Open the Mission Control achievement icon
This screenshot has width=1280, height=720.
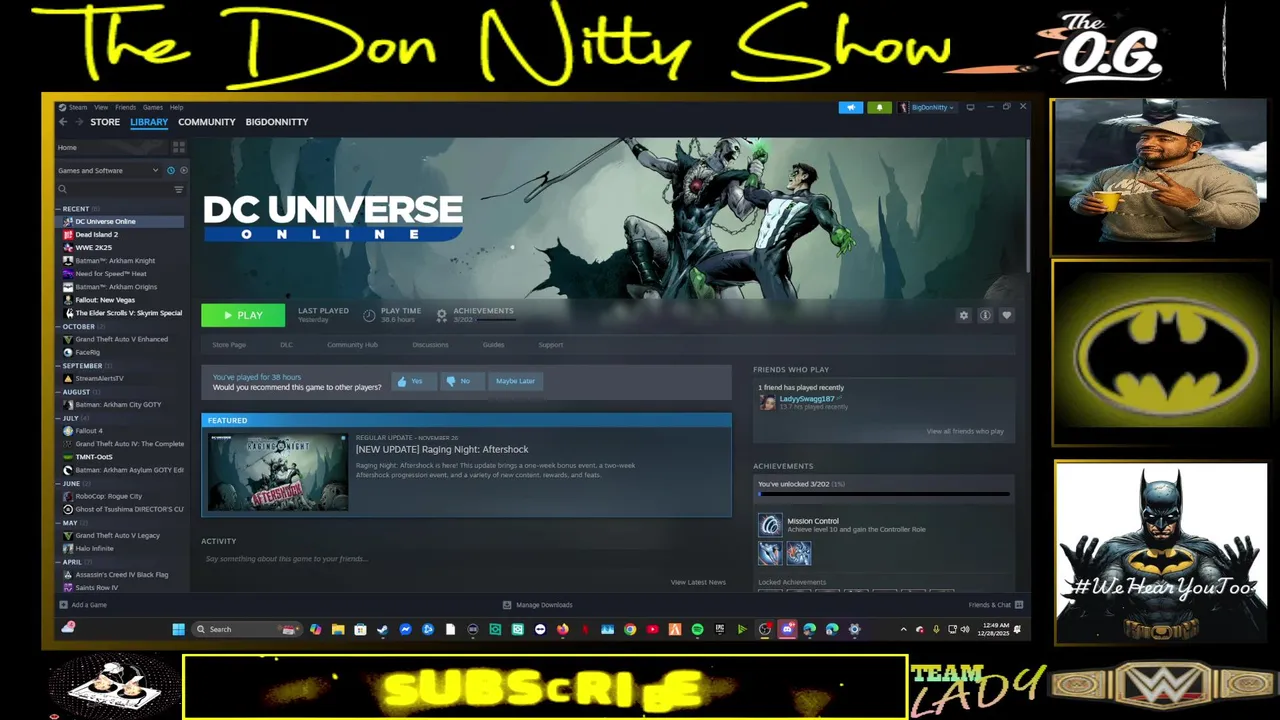tap(770, 525)
